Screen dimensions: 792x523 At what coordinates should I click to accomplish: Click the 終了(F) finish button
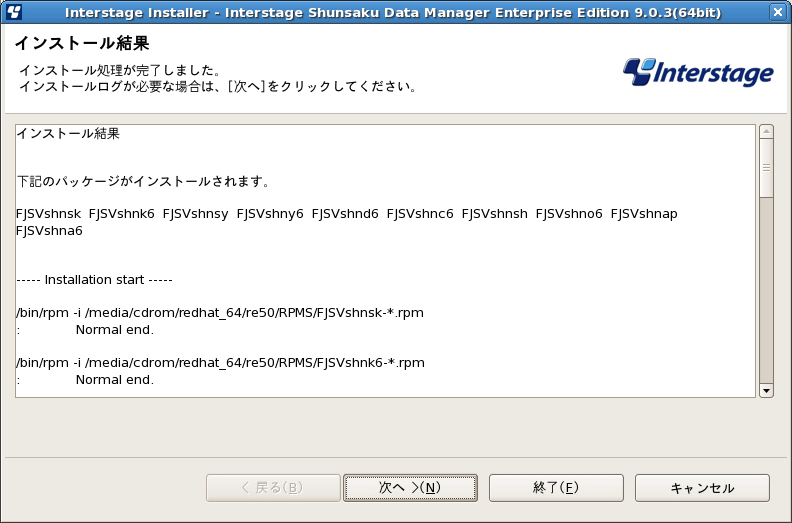tap(556, 488)
